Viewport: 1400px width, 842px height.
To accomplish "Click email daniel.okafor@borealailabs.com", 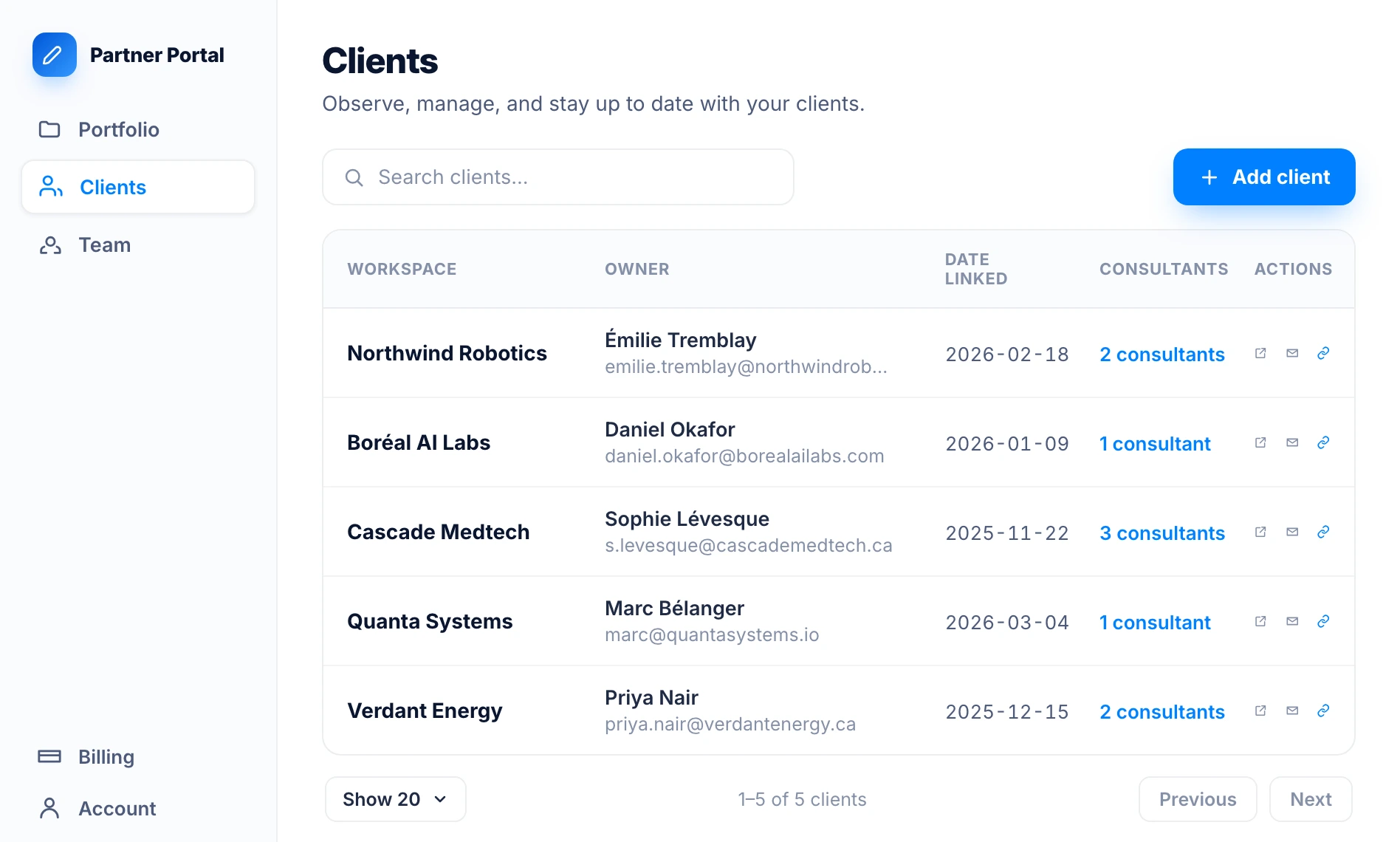I will 744,456.
